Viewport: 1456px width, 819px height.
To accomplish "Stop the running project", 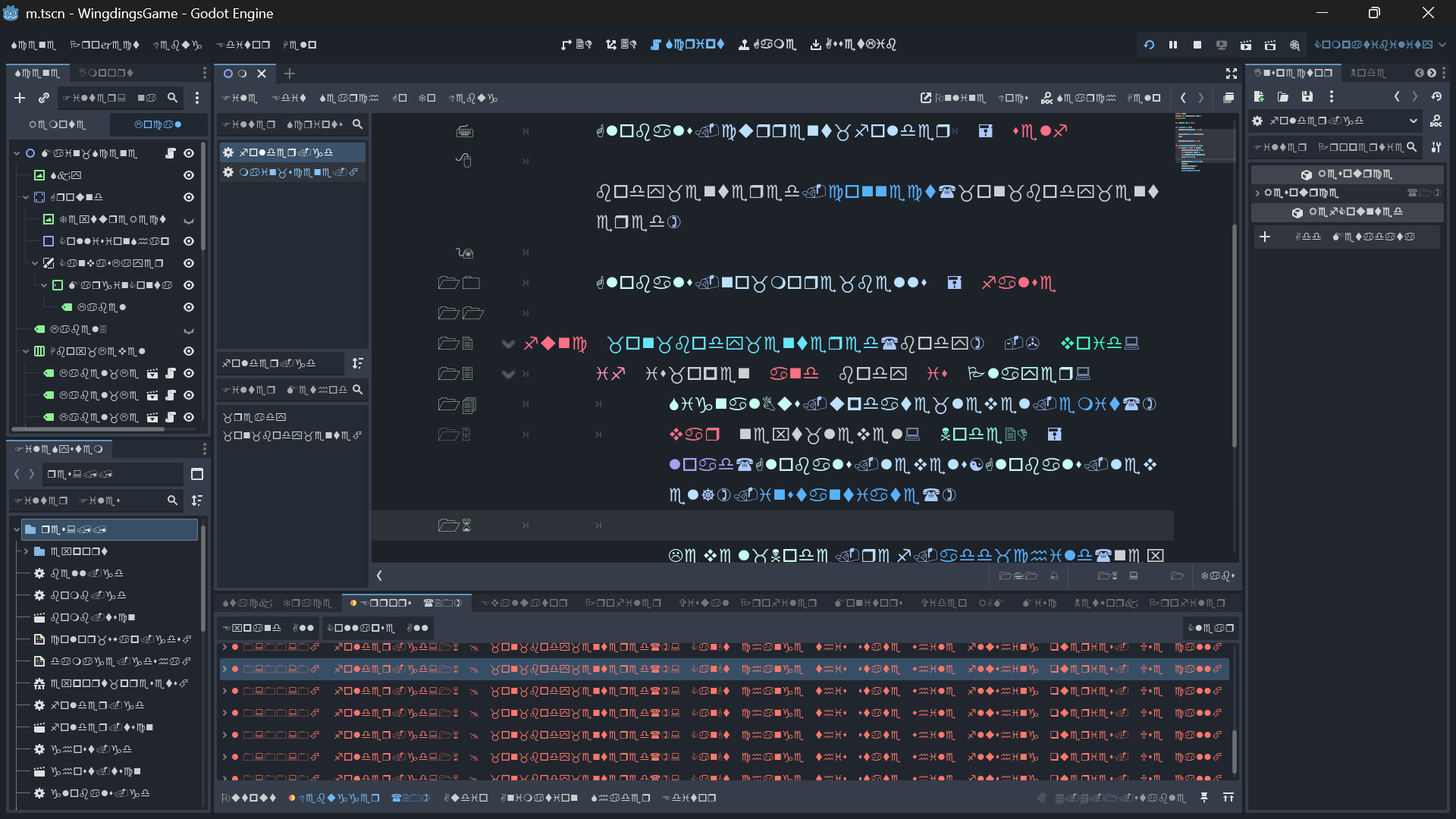I will [1197, 45].
